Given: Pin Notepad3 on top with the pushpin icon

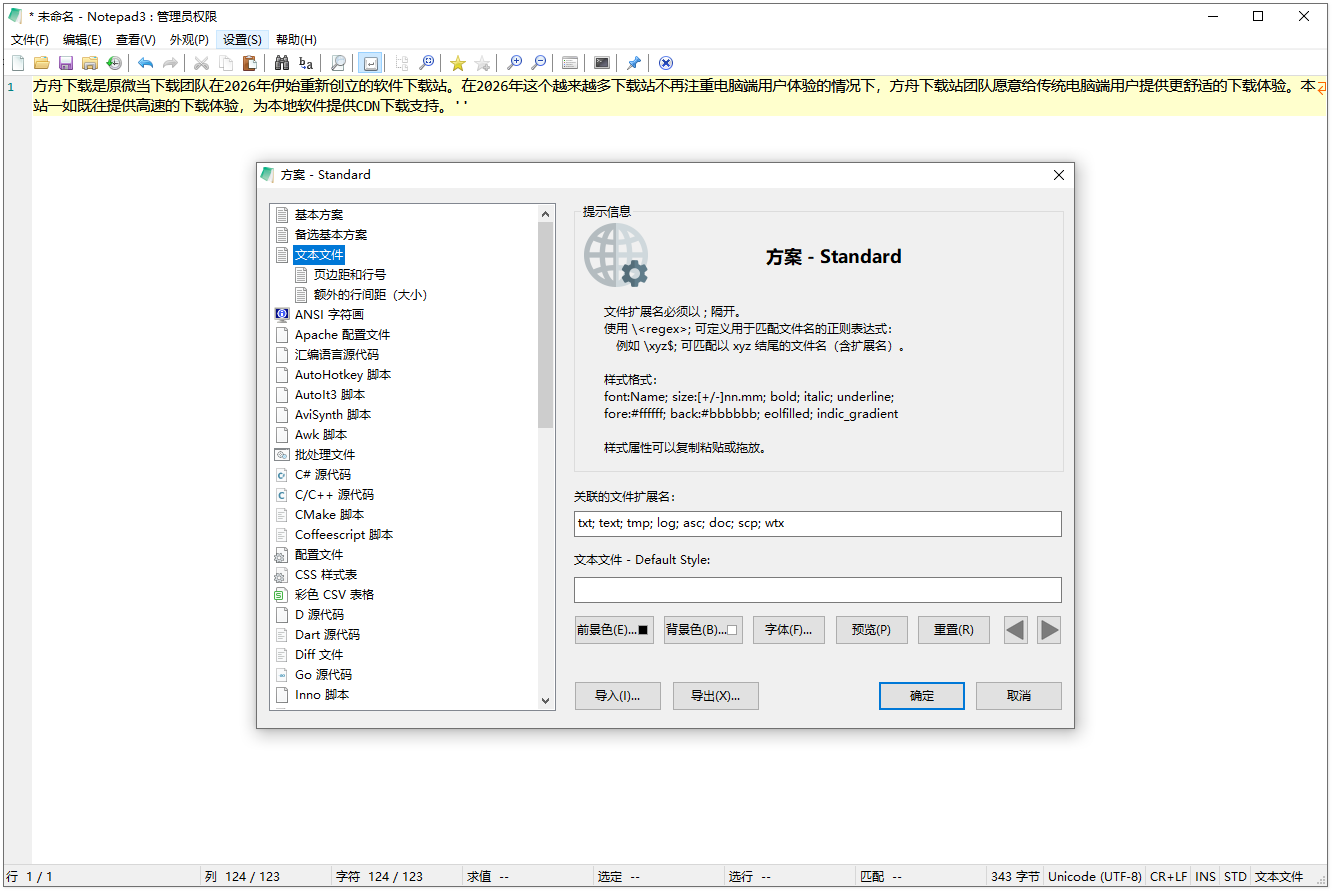Looking at the screenshot, I should coord(633,63).
